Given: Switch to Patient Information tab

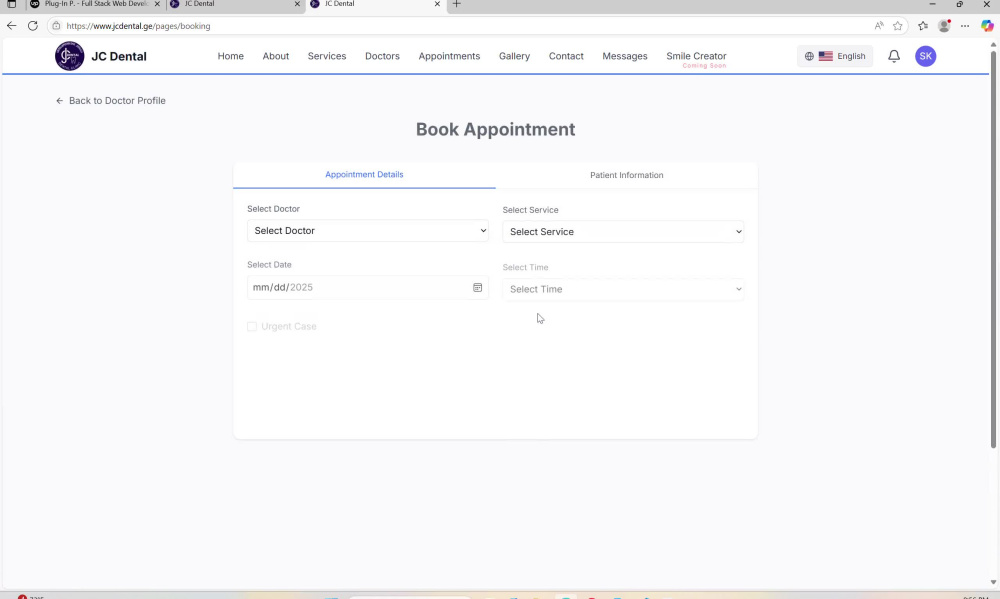Looking at the screenshot, I should coord(626,175).
